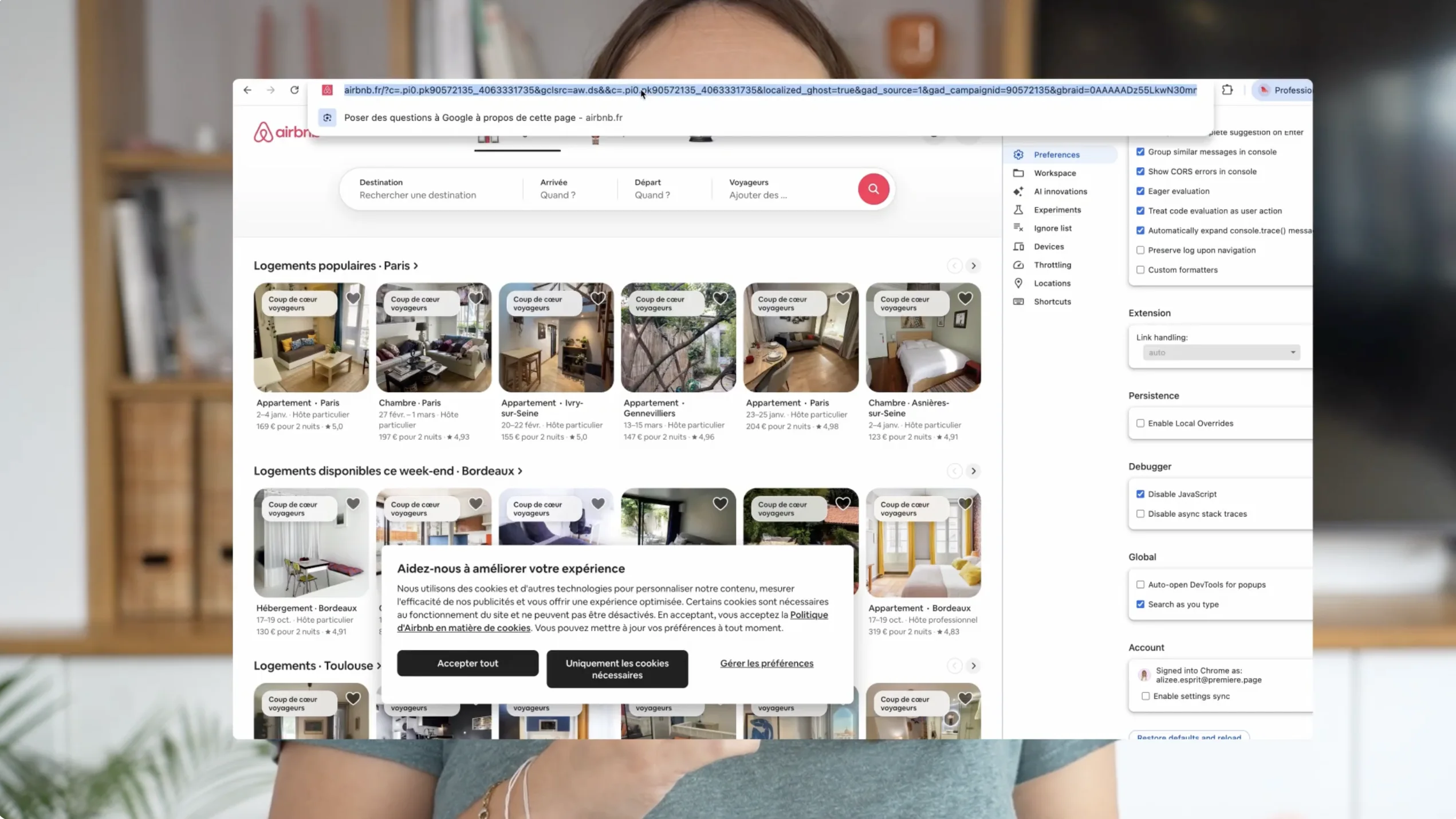The width and height of the screenshot is (1456, 819).
Task: Click the Destination search input field
Action: pos(418,195)
